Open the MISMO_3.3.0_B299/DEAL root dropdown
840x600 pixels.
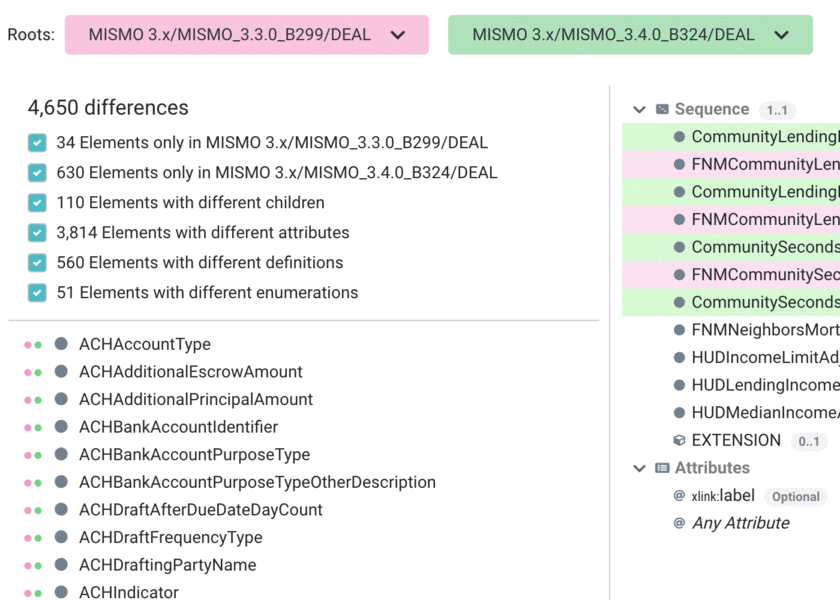point(398,34)
